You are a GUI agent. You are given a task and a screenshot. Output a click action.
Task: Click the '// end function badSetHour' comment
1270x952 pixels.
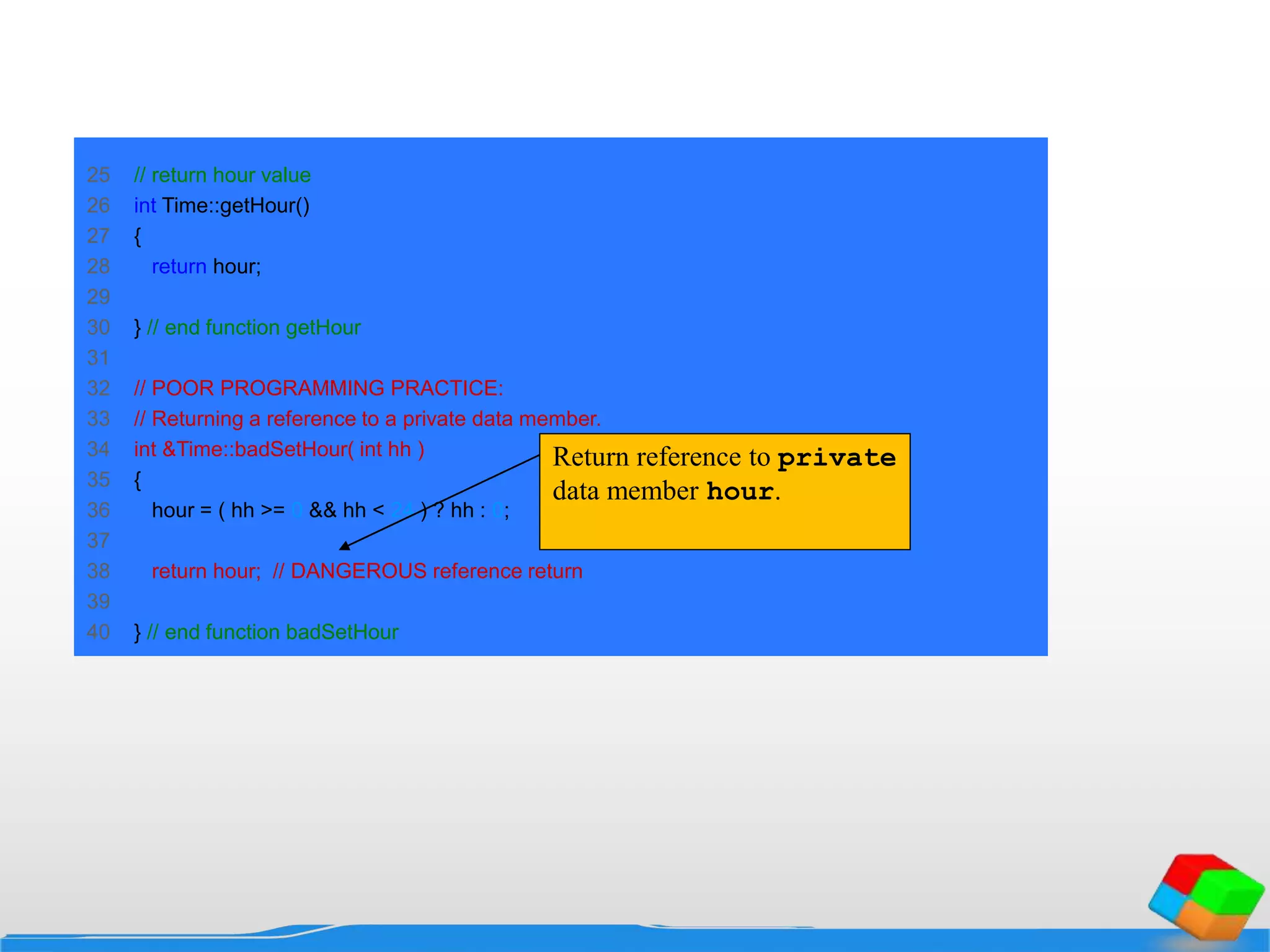point(272,632)
